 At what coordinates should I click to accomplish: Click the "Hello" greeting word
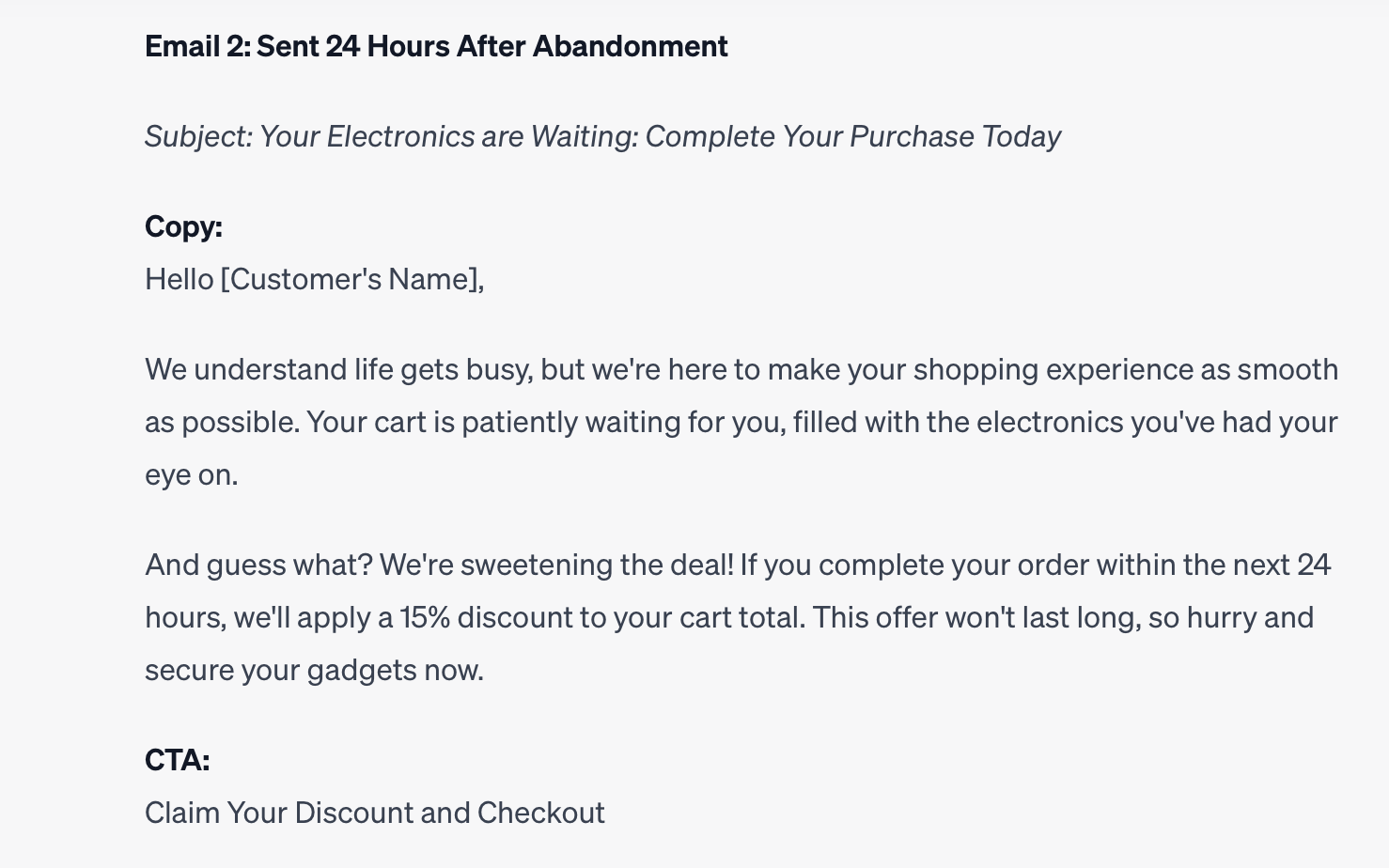coord(179,279)
